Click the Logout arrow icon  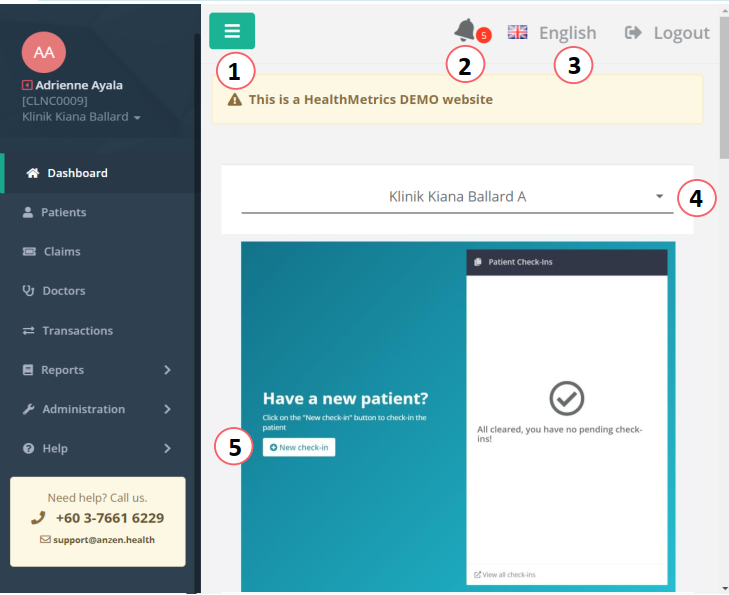click(x=633, y=33)
